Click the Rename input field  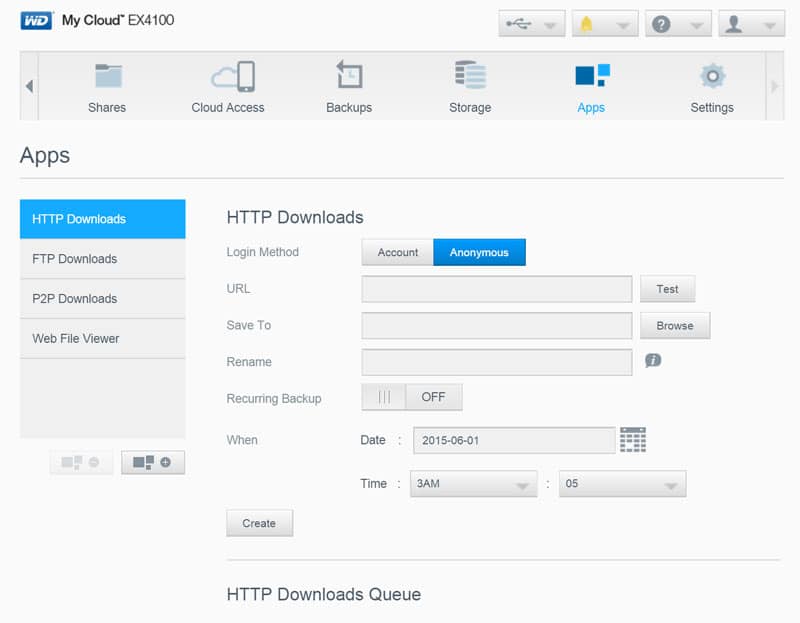coord(497,362)
